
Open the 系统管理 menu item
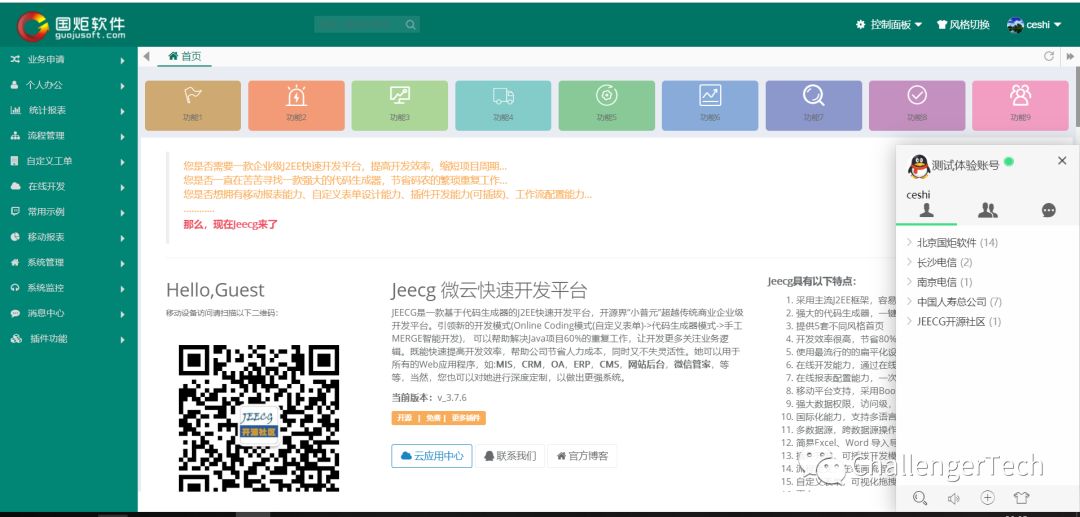[x=69, y=262]
